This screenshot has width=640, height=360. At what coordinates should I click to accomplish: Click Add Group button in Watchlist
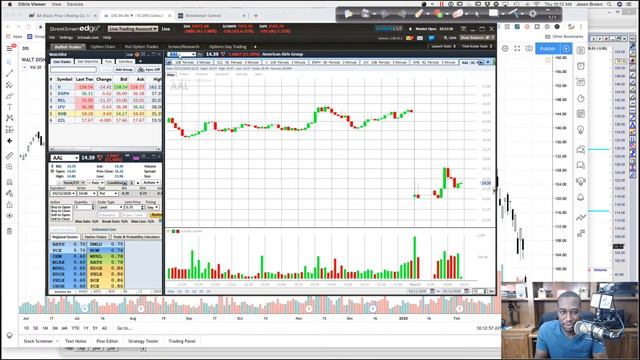tap(123, 70)
